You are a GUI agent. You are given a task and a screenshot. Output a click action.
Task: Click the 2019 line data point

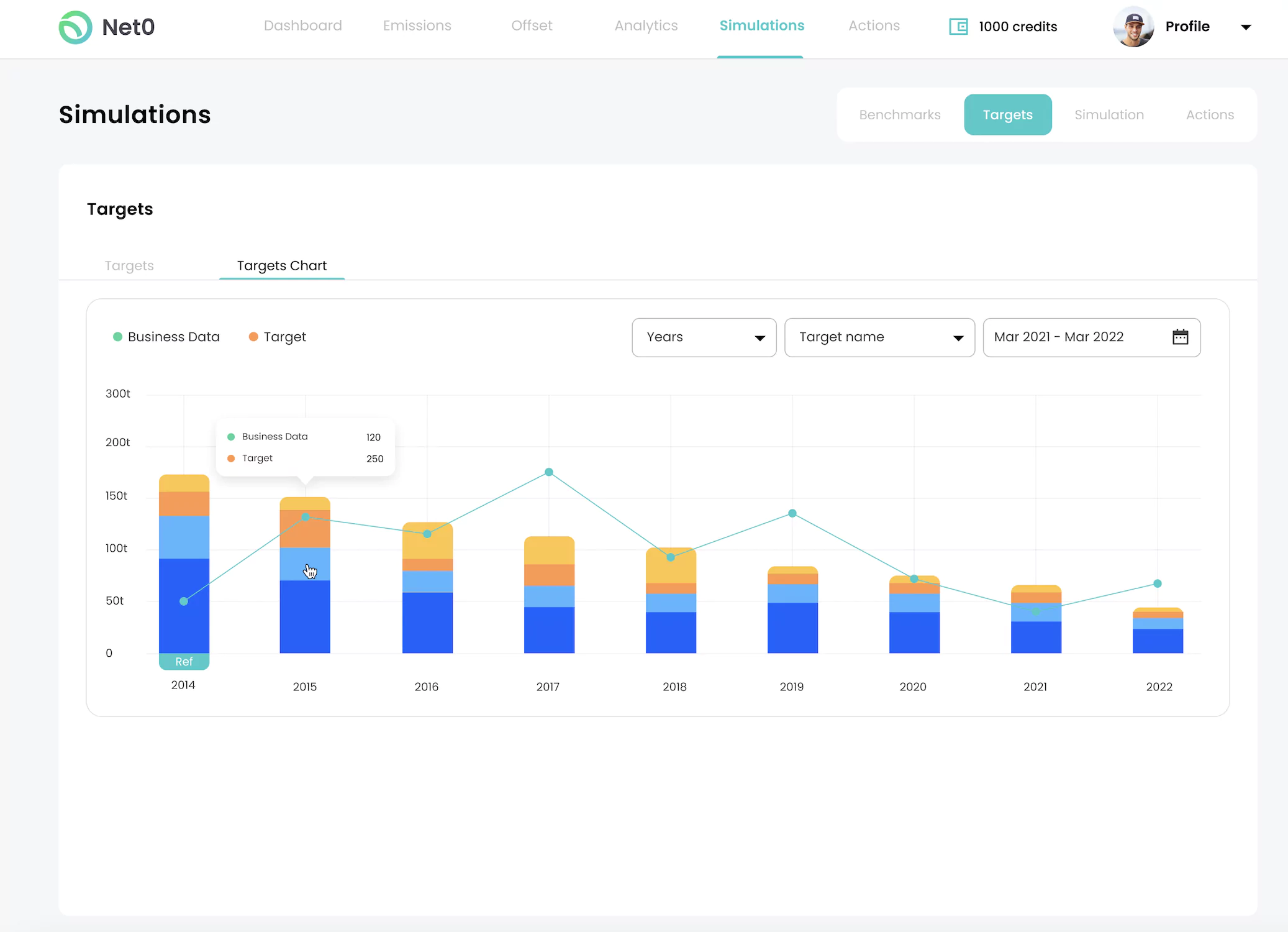(792, 513)
